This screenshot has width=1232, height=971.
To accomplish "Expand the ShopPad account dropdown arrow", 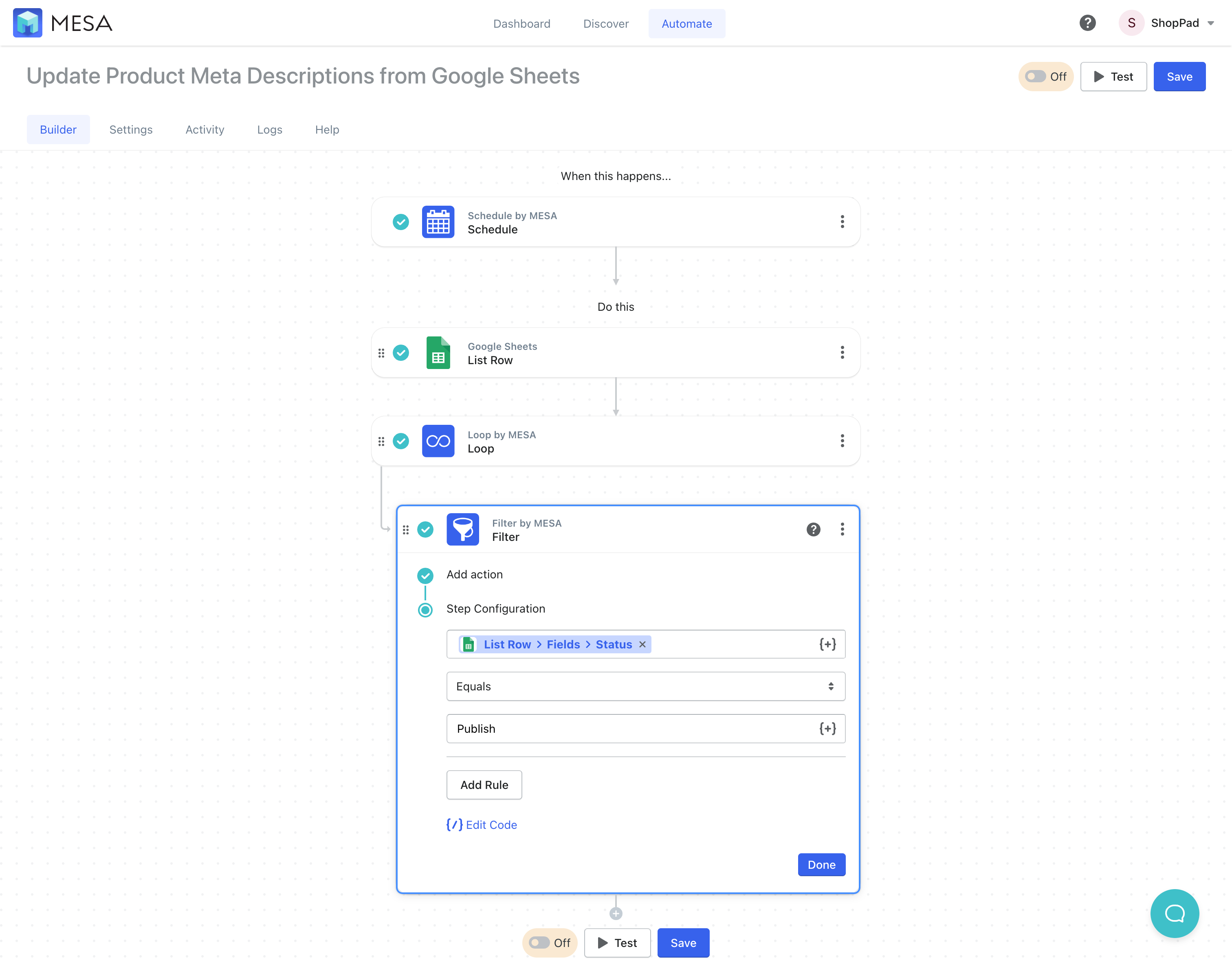I will click(1210, 23).
